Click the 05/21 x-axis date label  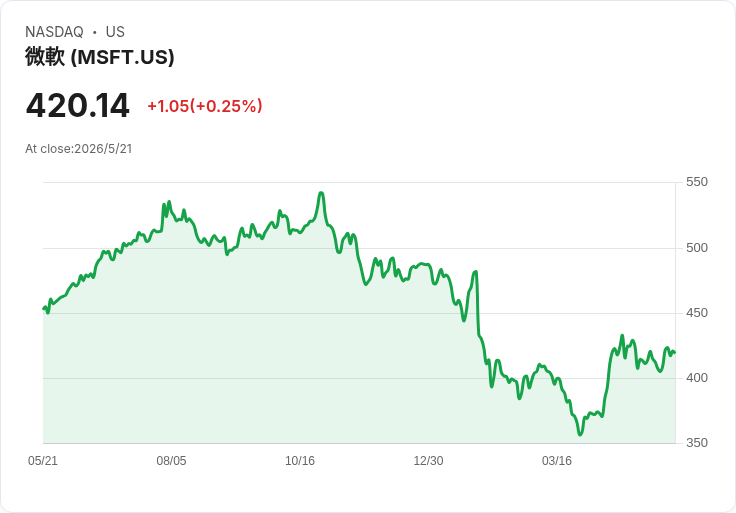tap(43, 461)
